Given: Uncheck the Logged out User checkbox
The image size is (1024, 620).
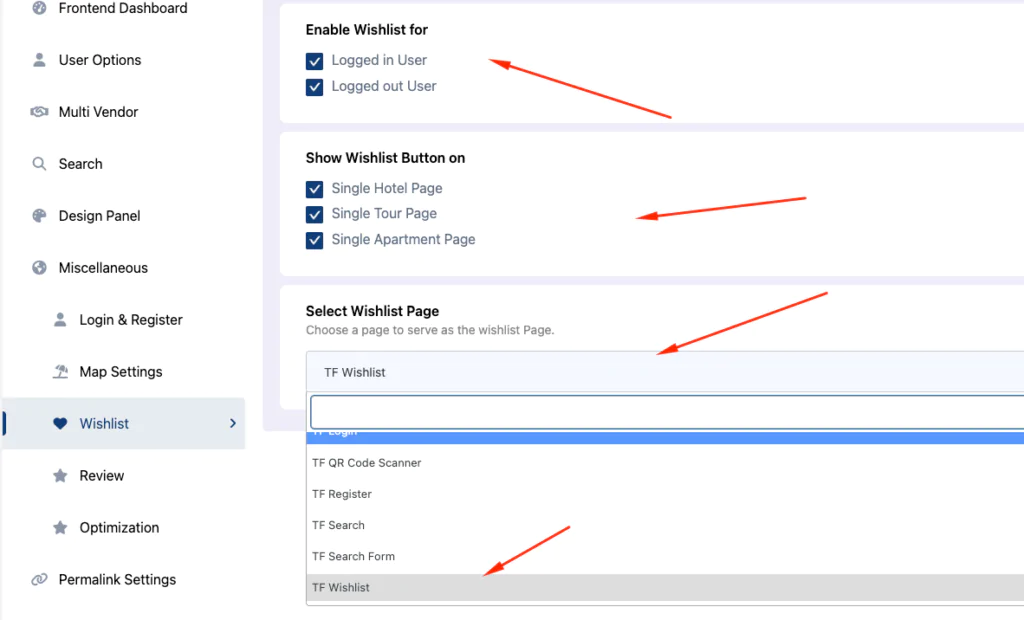Looking at the screenshot, I should (x=314, y=87).
